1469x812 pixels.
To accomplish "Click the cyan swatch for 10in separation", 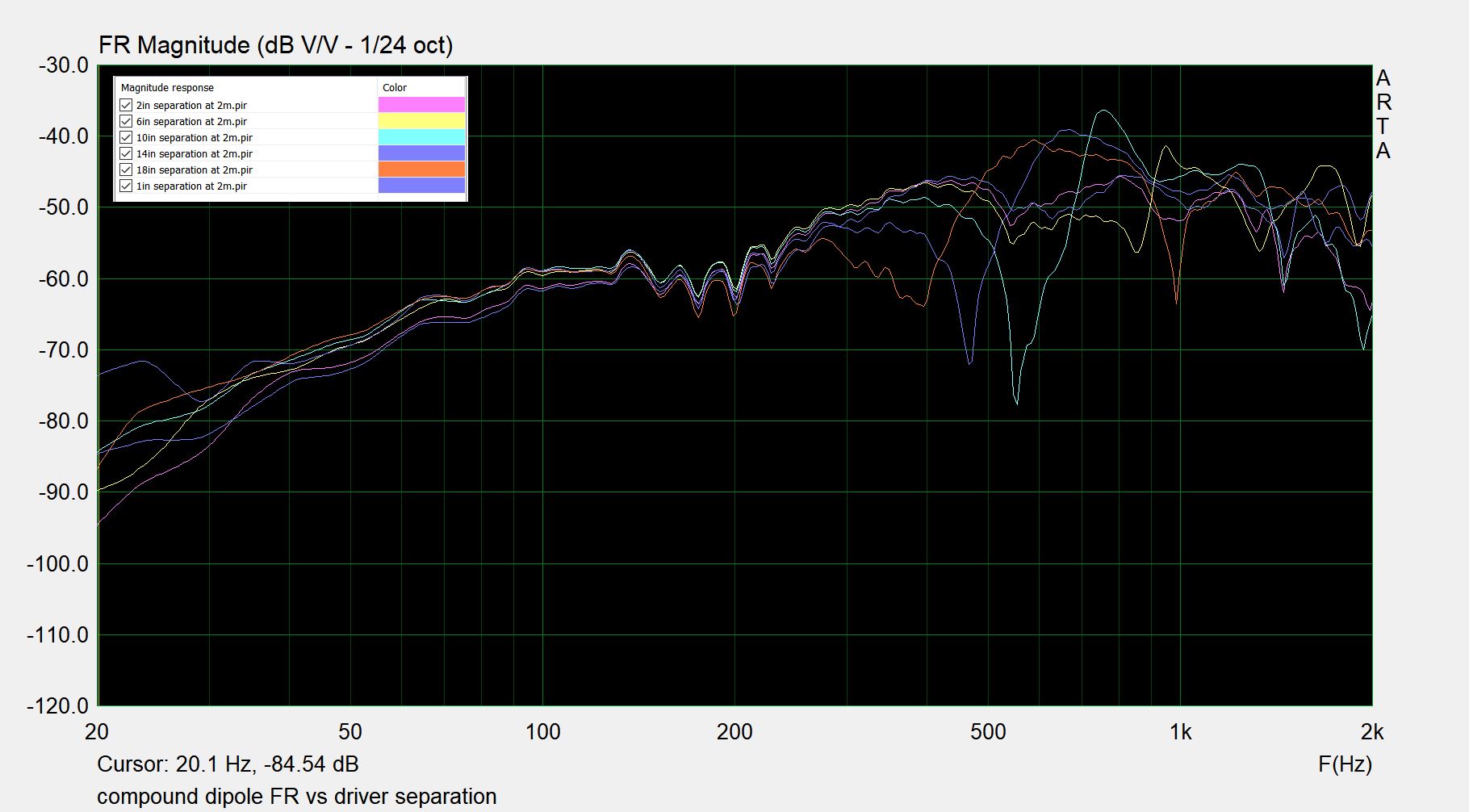I will pos(421,137).
